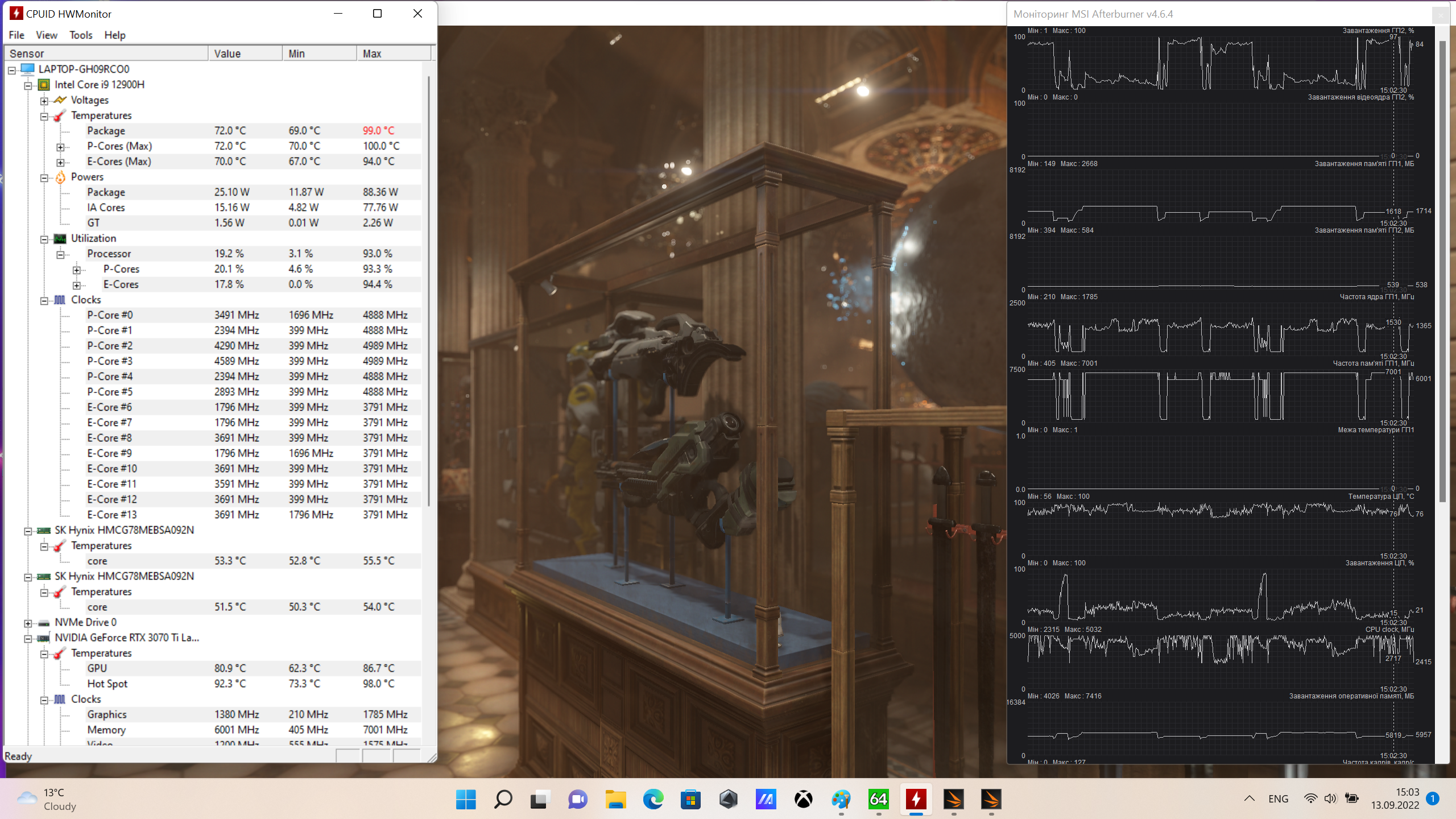The height and width of the screenshot is (819, 1456).
Task: Click the Xbox icon in taskbar
Action: (803, 800)
